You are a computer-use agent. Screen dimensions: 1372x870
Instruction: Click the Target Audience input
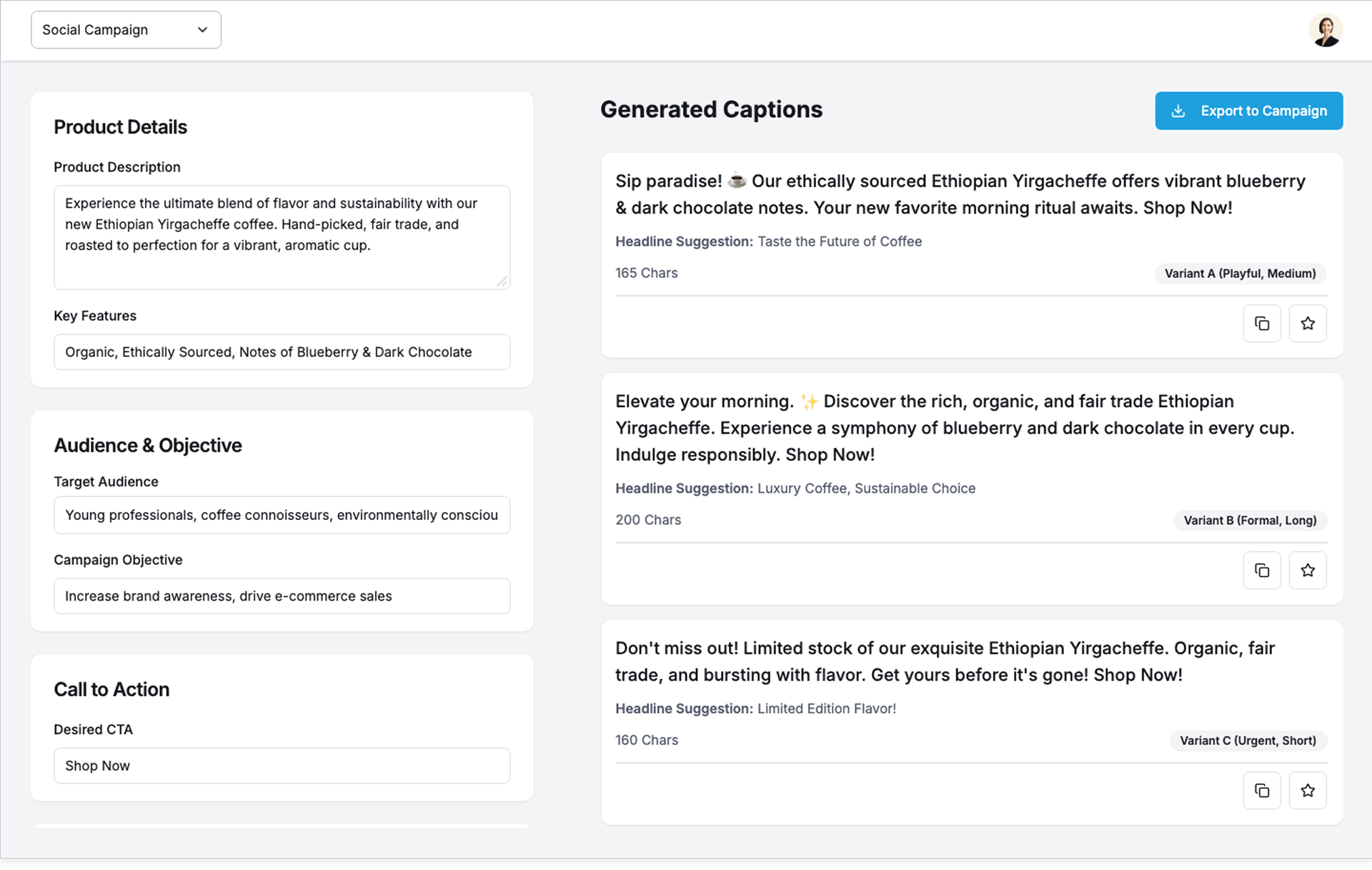282,515
